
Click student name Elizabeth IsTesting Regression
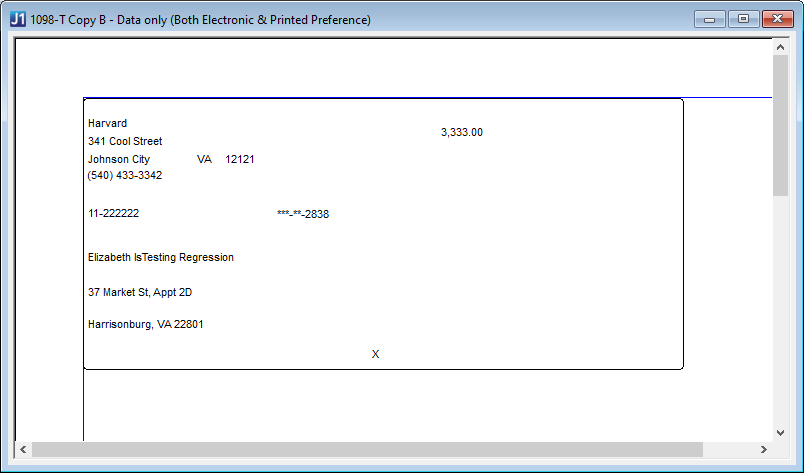(x=160, y=257)
